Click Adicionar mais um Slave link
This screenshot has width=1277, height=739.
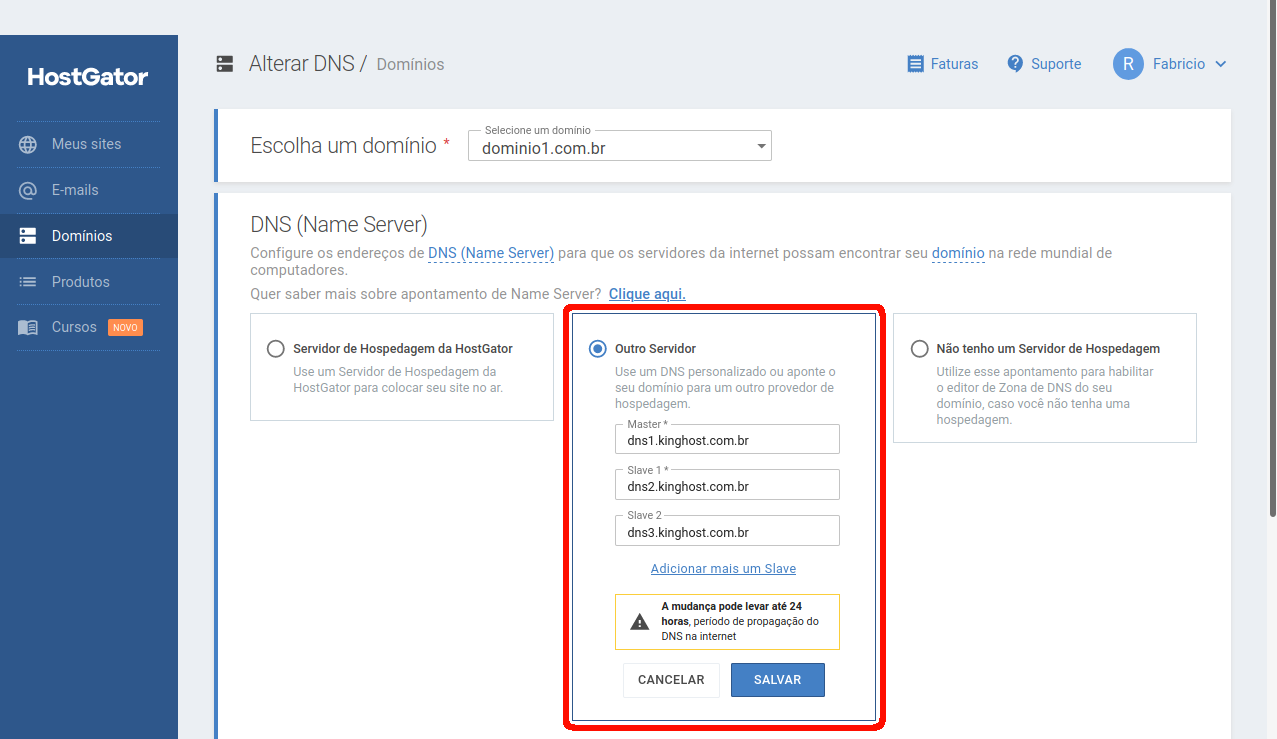tap(723, 568)
